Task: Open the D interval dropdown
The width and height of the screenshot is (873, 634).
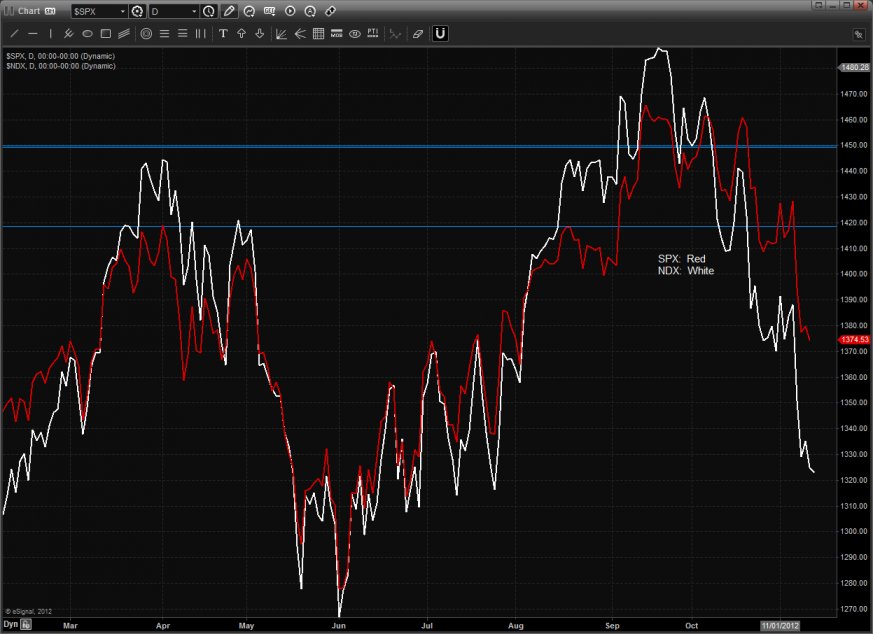Action: pos(194,11)
